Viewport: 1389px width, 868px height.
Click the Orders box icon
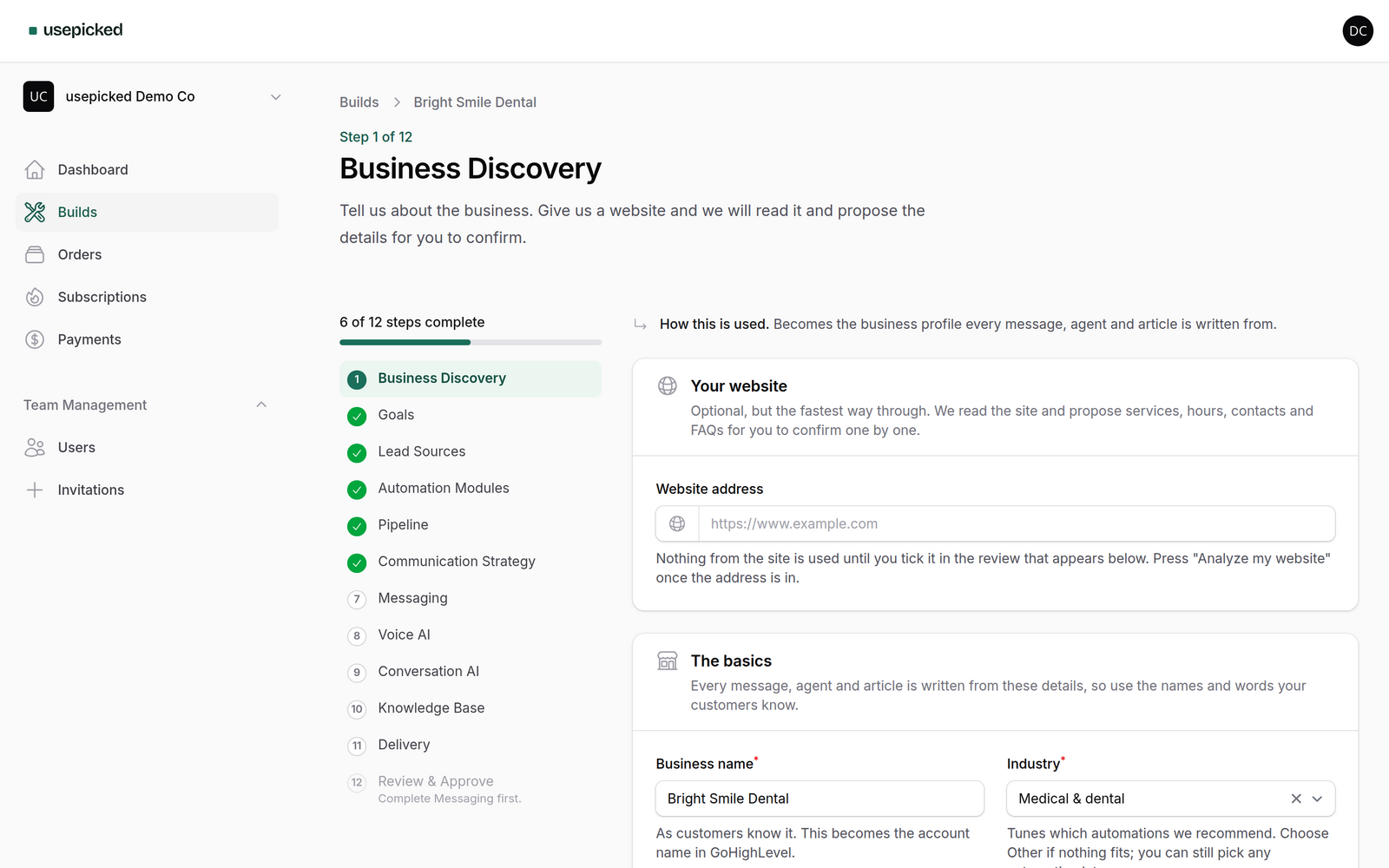pyautogui.click(x=35, y=254)
